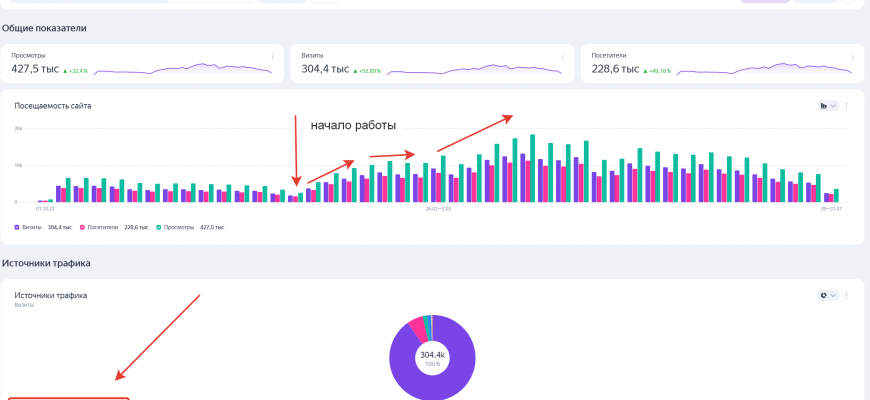
Task: Expand chart type dropdown for Посещаемость сайта
Action: coord(833,105)
